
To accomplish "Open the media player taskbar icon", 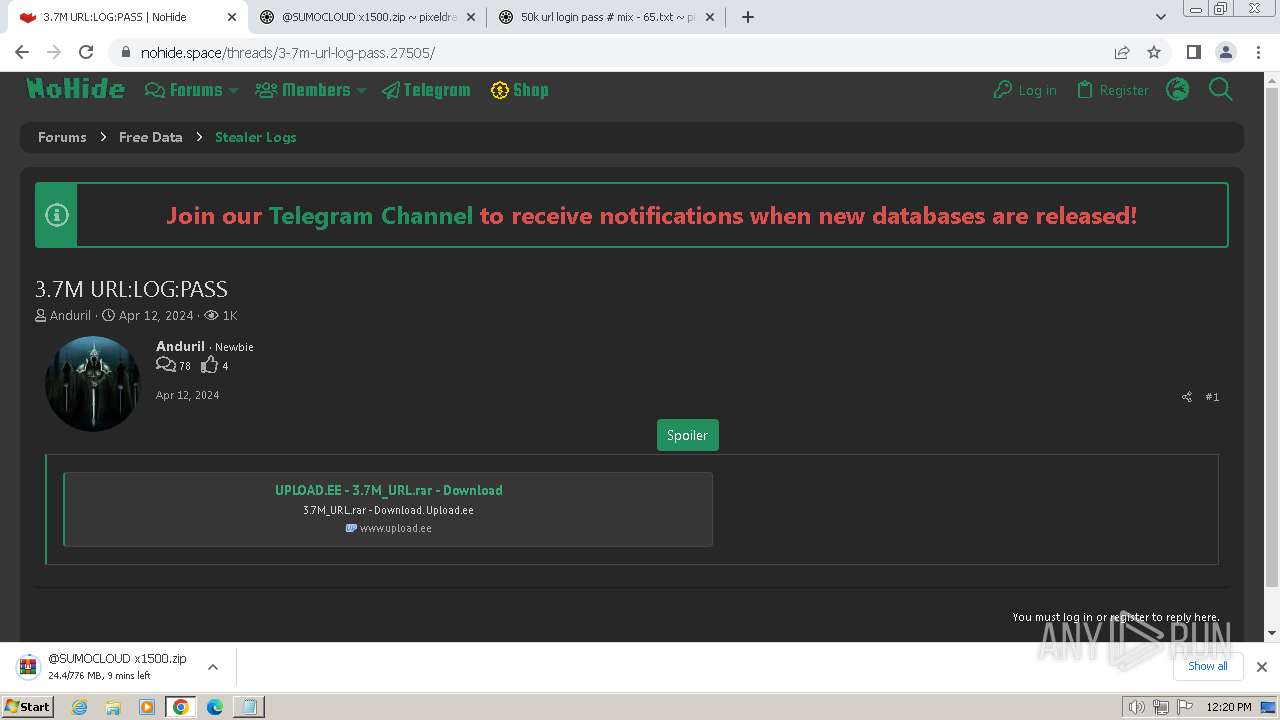I will coord(147,707).
